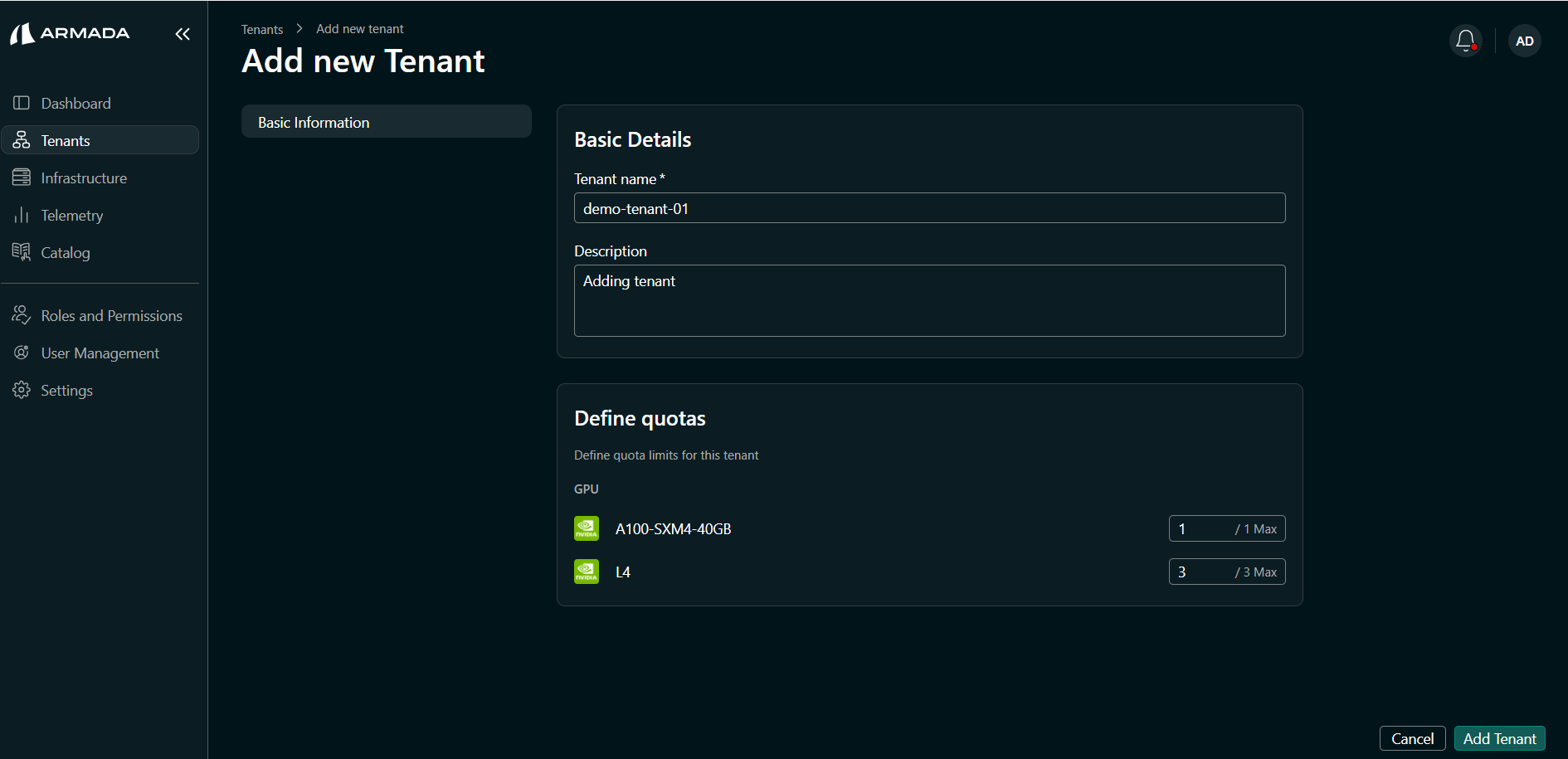Click the Armada logo
Viewport: 1568px width, 759px height.
(70, 33)
